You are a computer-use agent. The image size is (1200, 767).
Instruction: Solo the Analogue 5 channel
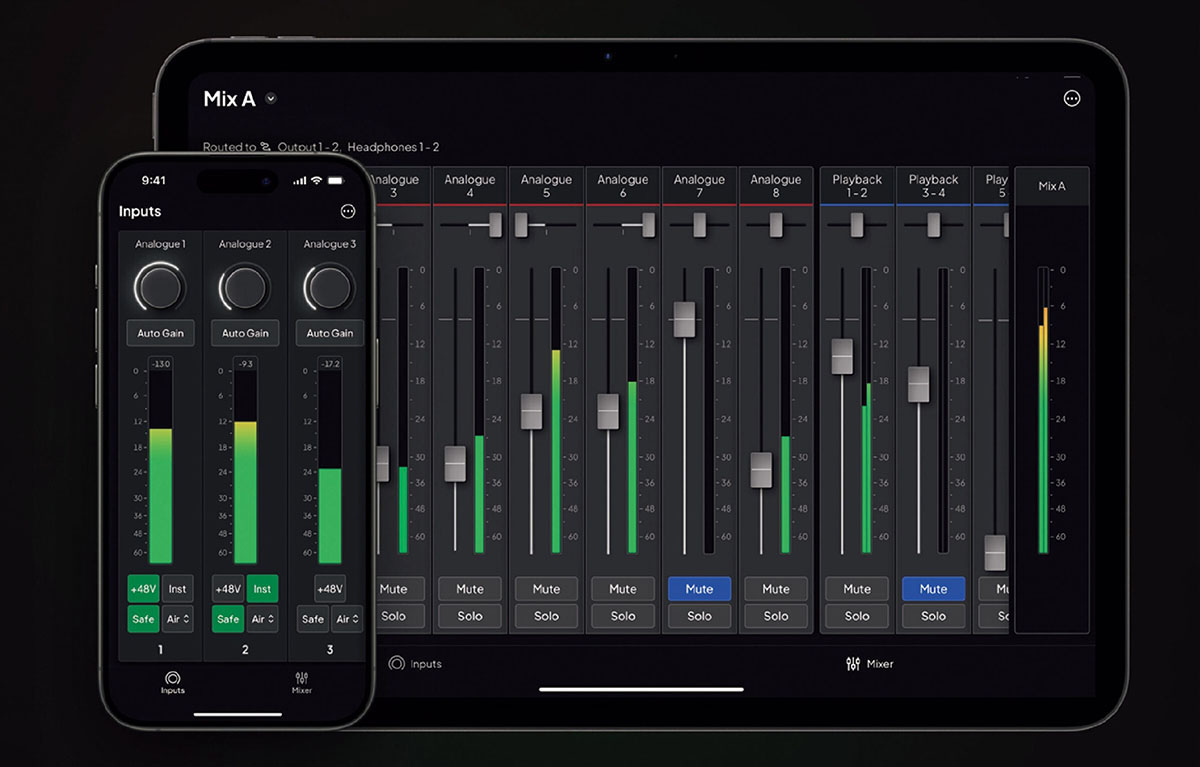tap(546, 616)
